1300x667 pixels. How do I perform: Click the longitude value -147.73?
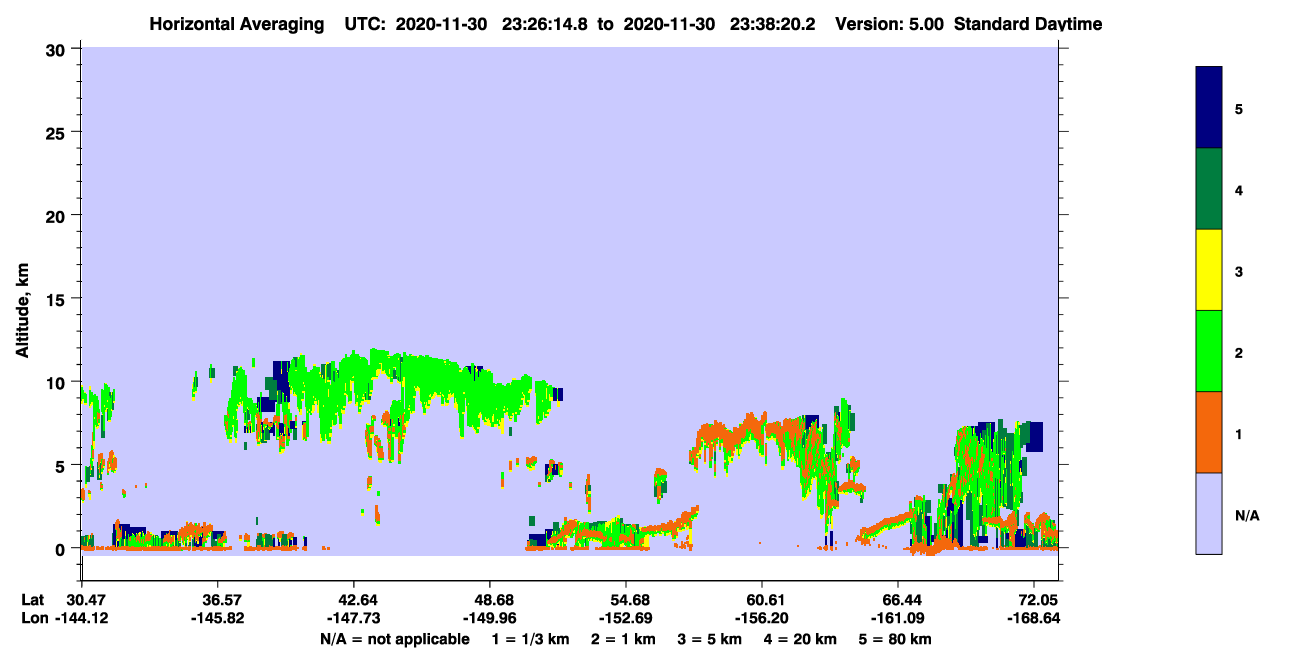[x=354, y=618]
